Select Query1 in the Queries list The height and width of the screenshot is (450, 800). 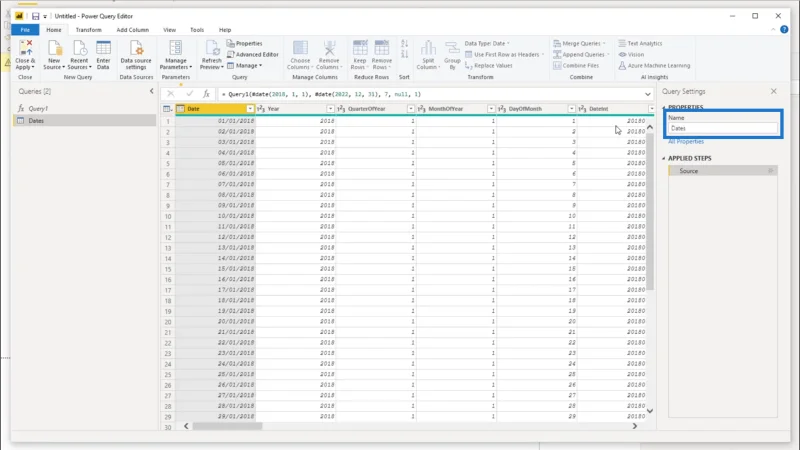click(85, 108)
